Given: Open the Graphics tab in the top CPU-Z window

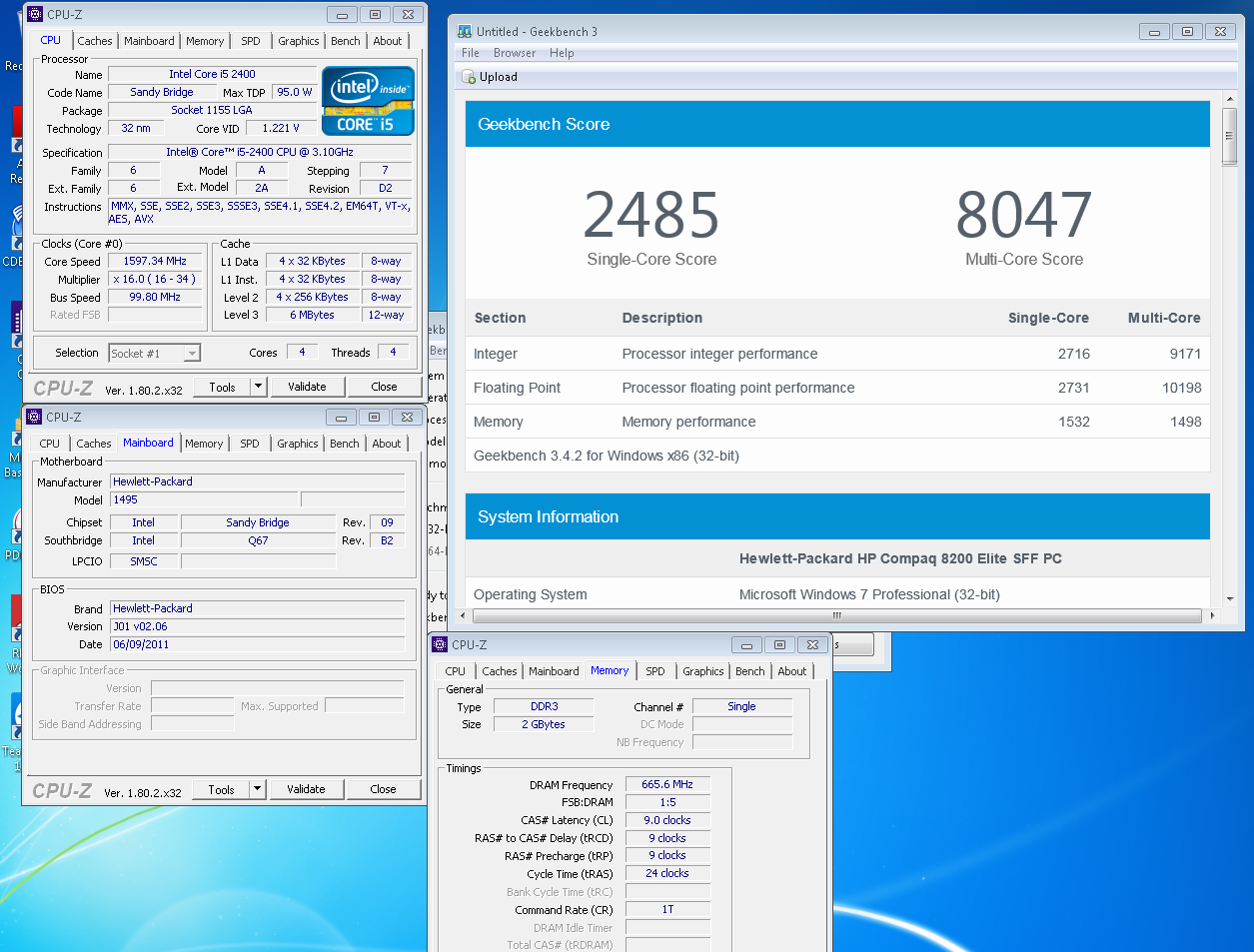Looking at the screenshot, I should point(299,41).
